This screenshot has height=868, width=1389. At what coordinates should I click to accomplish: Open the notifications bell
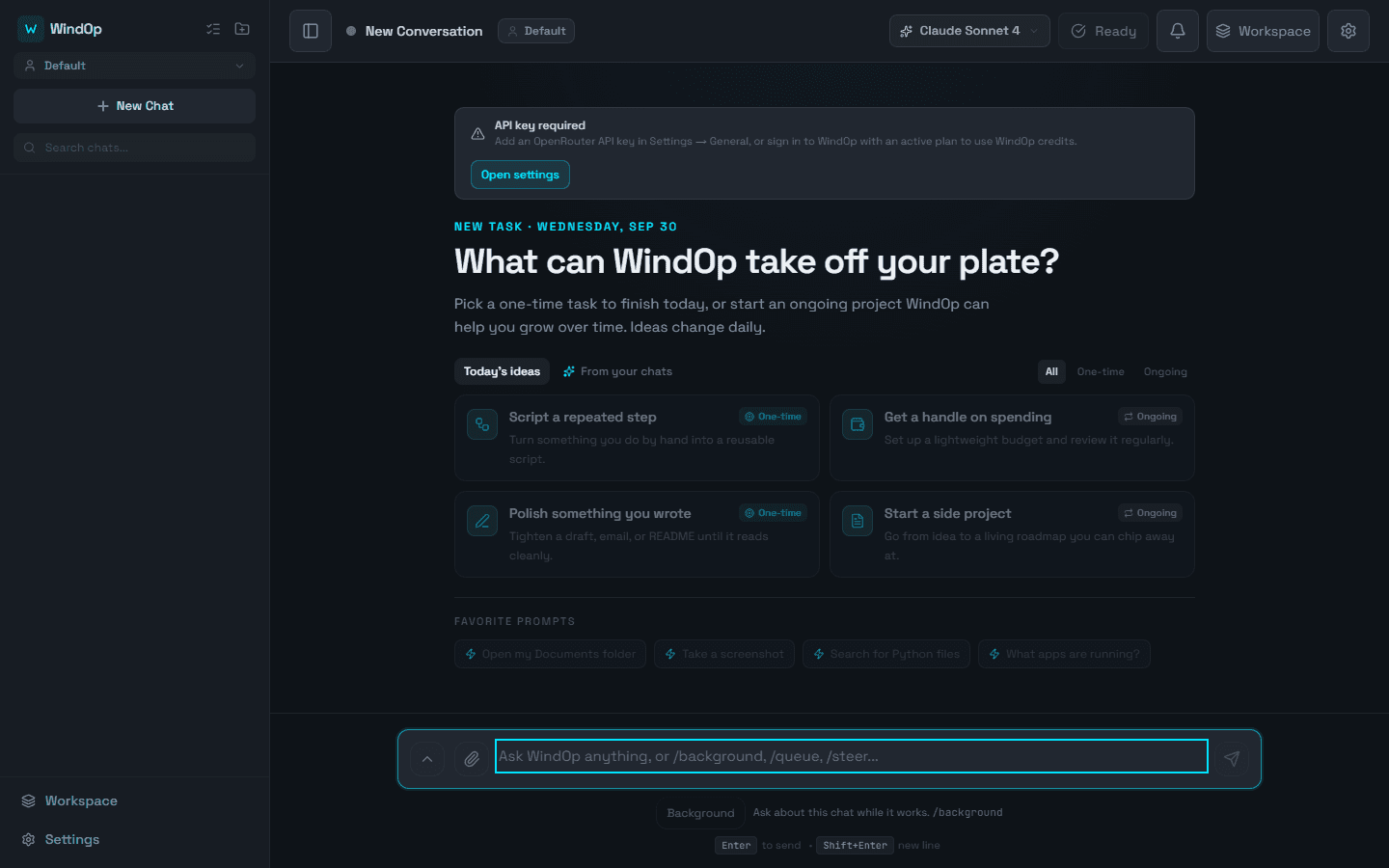click(1178, 31)
